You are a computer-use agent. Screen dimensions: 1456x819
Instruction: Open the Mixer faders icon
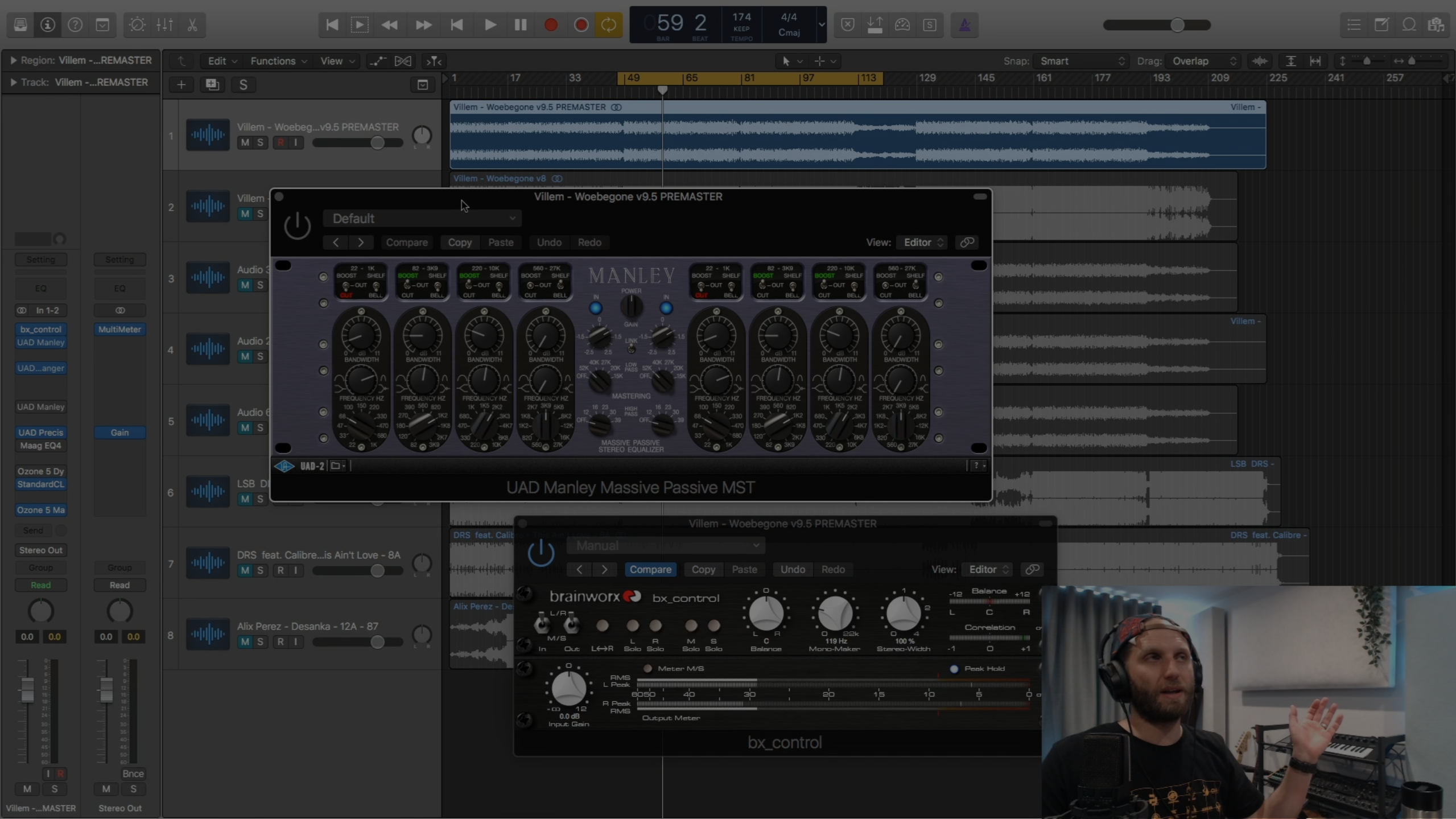pos(164,25)
